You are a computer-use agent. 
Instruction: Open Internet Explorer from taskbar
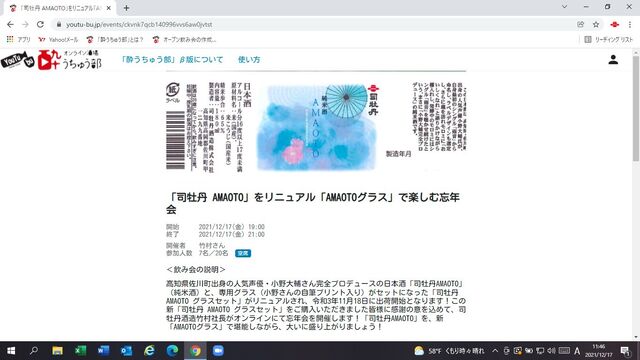[149, 351]
